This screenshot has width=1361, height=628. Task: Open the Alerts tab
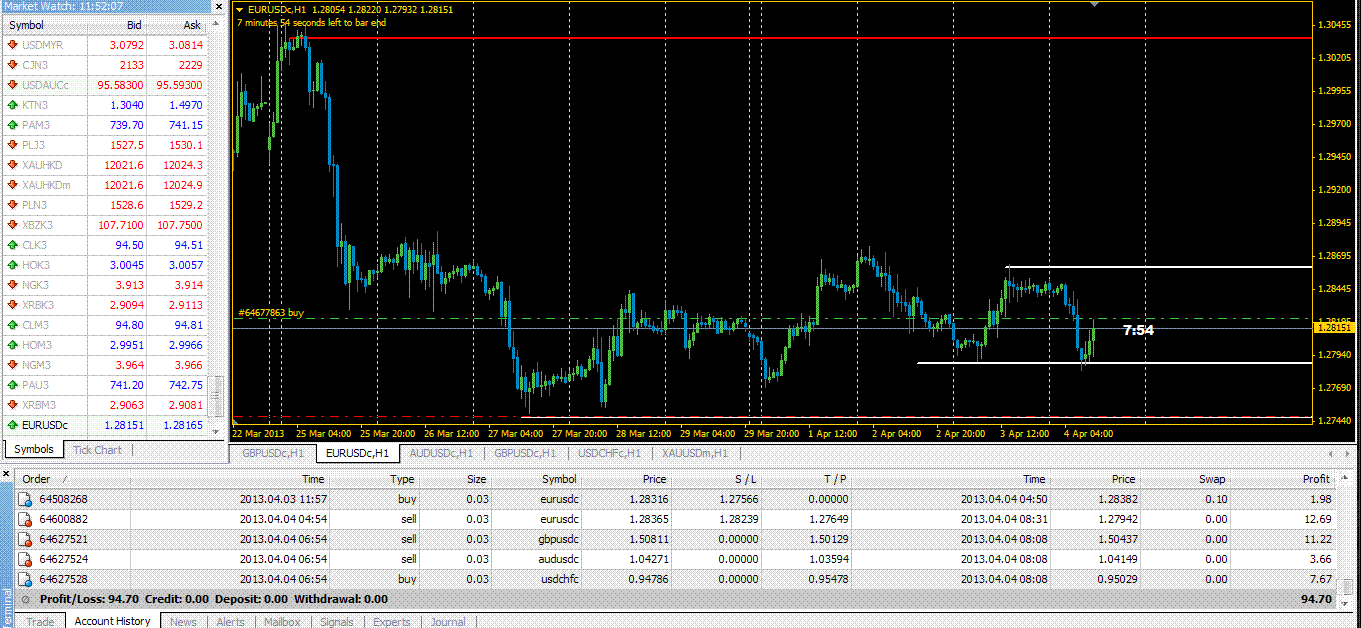(x=231, y=621)
